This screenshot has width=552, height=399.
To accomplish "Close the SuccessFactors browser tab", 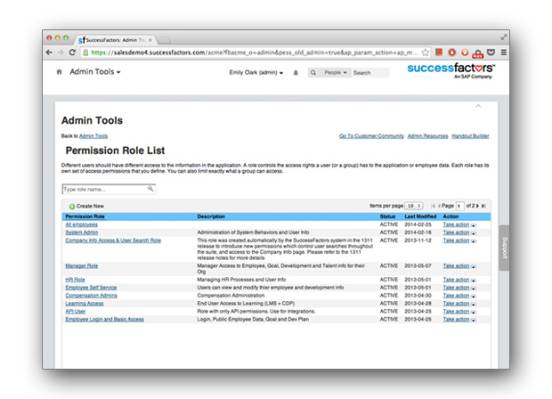I will 150,40.
